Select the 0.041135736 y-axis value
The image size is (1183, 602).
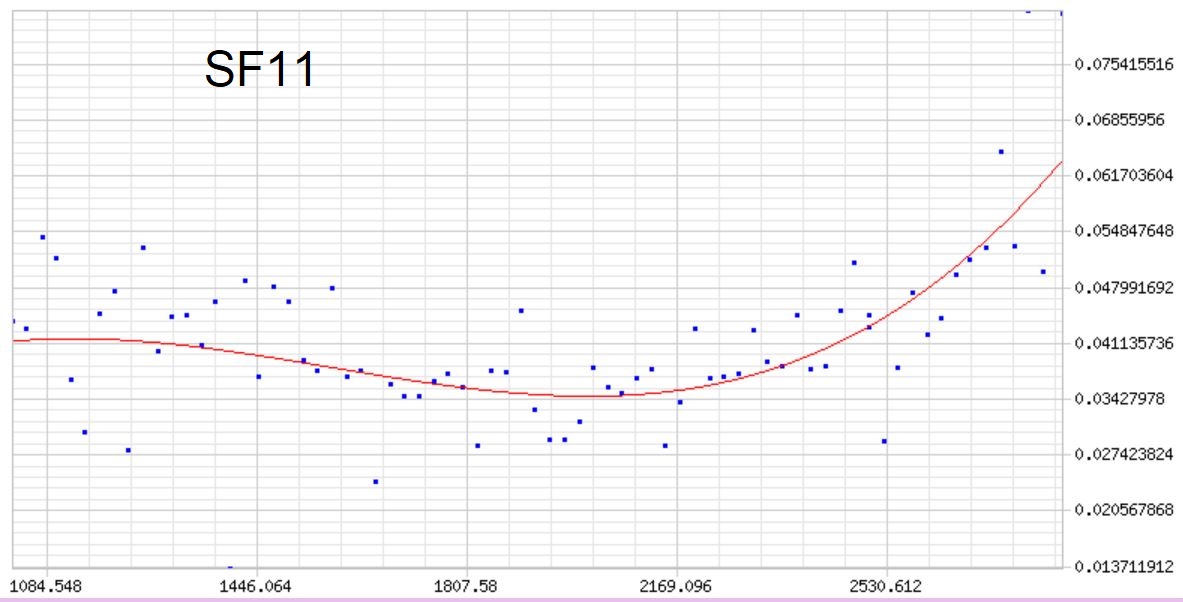tap(1123, 343)
